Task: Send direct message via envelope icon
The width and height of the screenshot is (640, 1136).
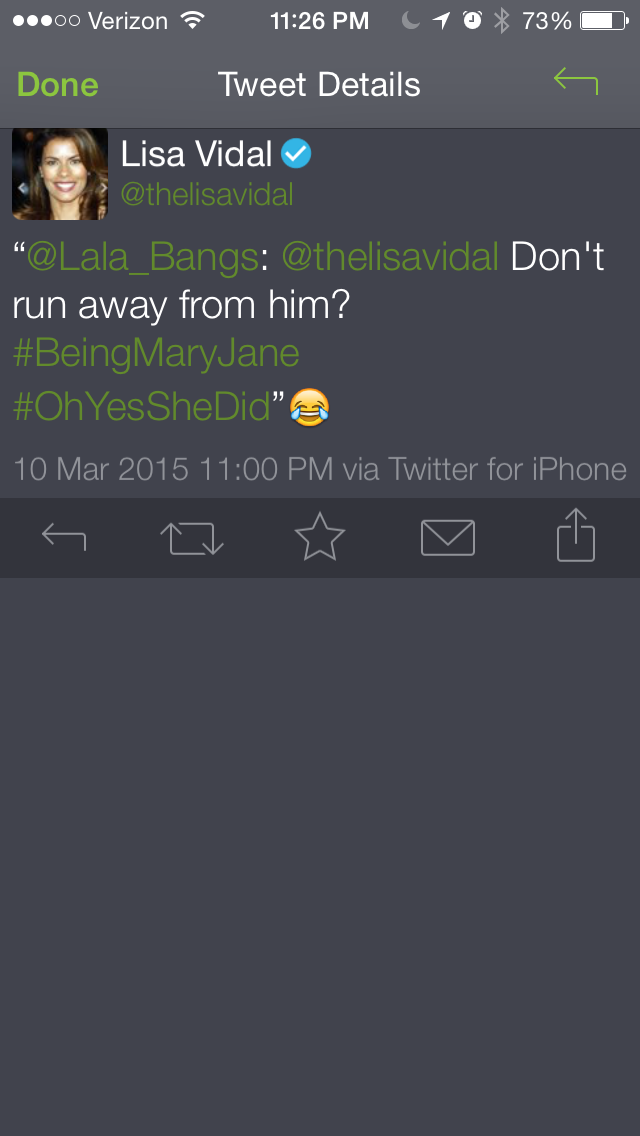Action: click(x=448, y=538)
